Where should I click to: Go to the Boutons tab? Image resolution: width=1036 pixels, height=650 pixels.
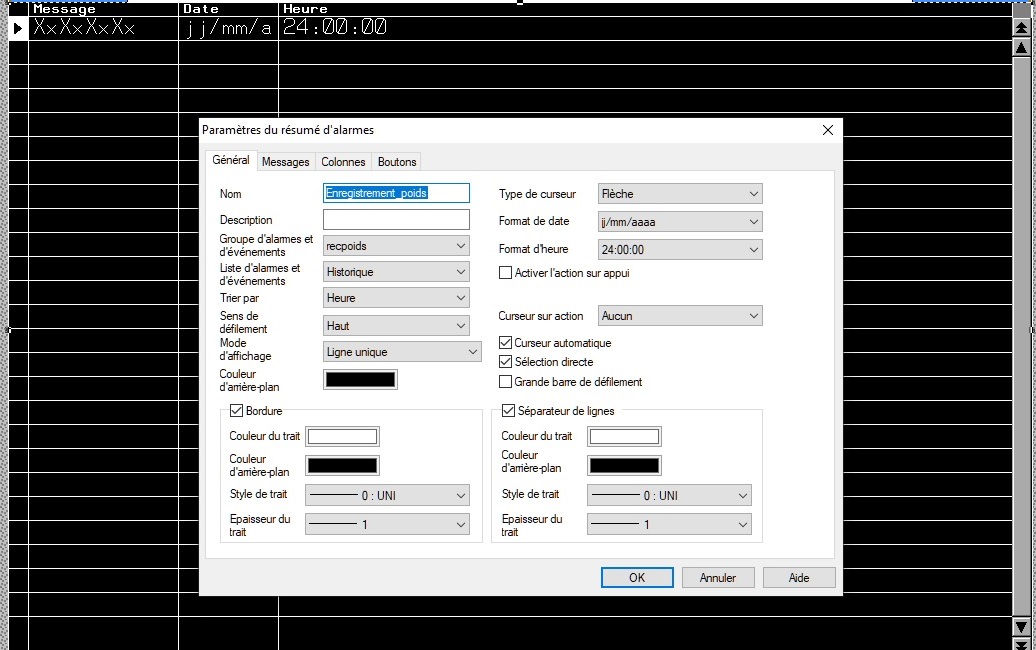pos(397,162)
